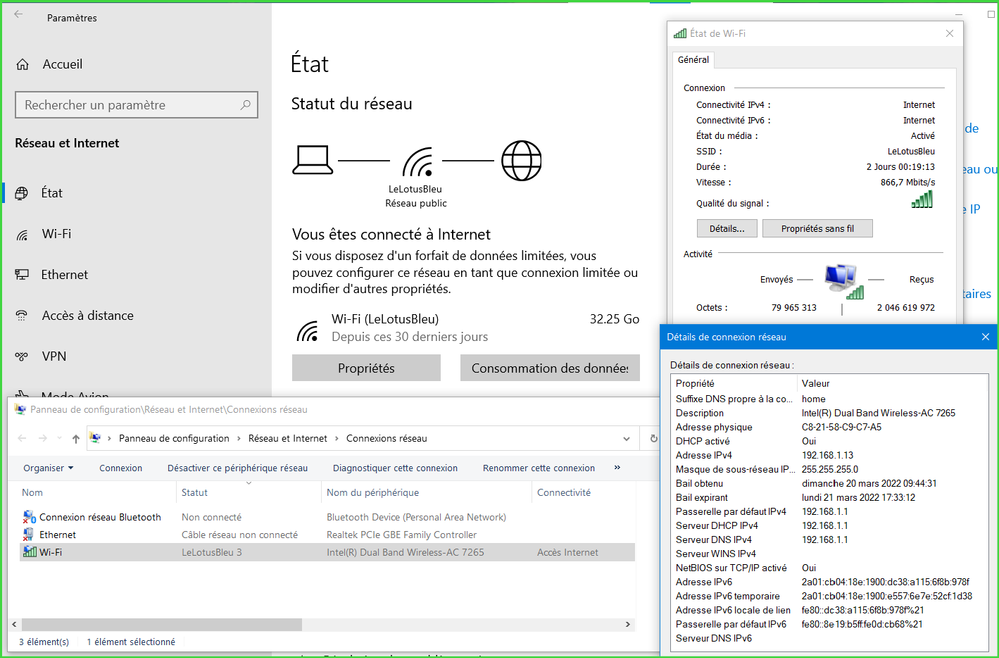Click the Propriétés sans fil button
This screenshot has width=999, height=658.
pos(817,229)
